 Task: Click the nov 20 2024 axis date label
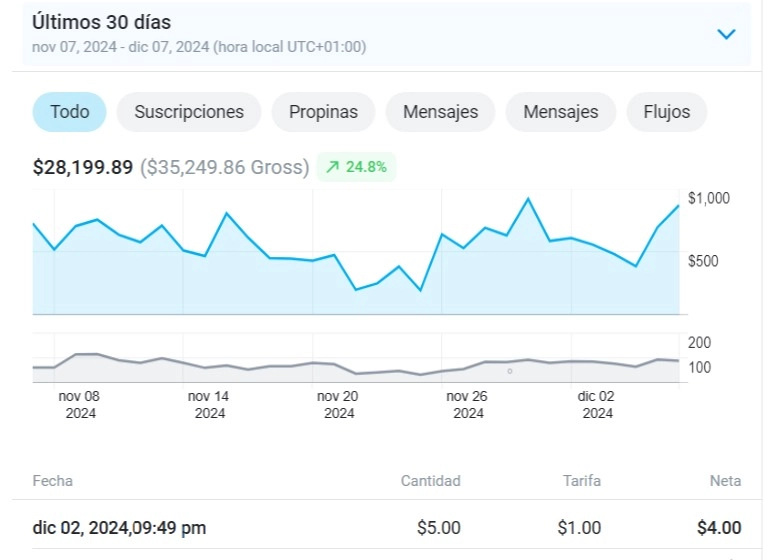click(338, 404)
